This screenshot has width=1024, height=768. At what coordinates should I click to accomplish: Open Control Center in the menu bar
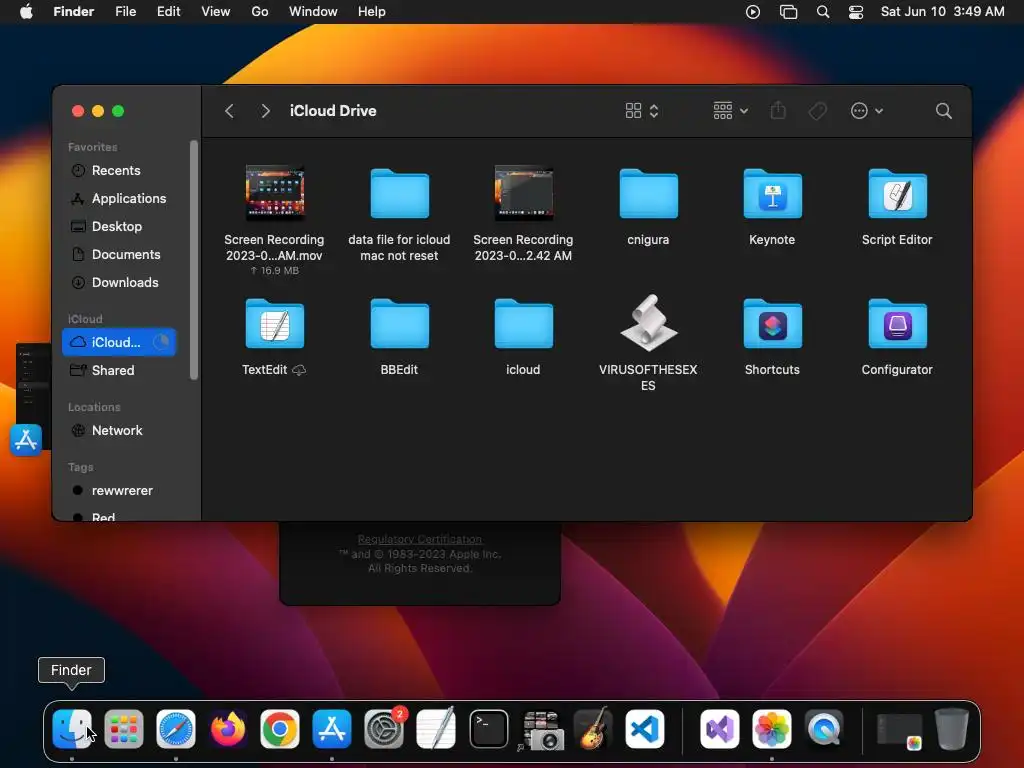click(x=856, y=12)
